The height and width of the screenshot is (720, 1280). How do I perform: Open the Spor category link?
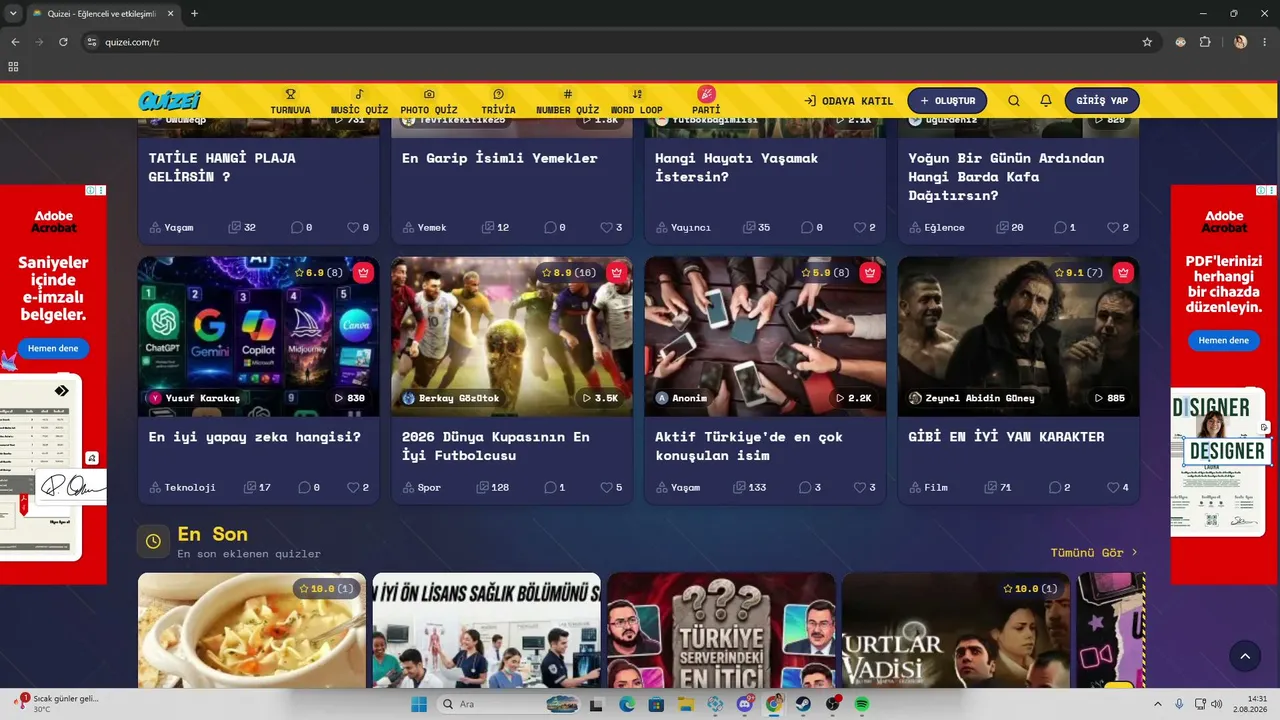coord(422,488)
